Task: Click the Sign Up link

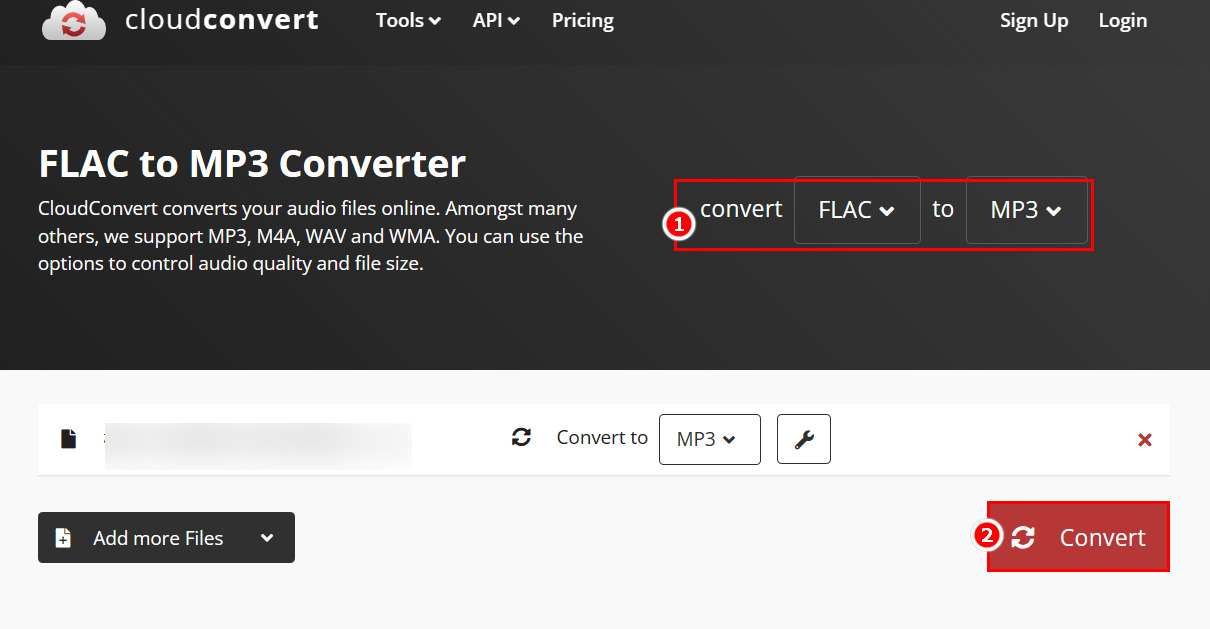Action: pos(1034,20)
